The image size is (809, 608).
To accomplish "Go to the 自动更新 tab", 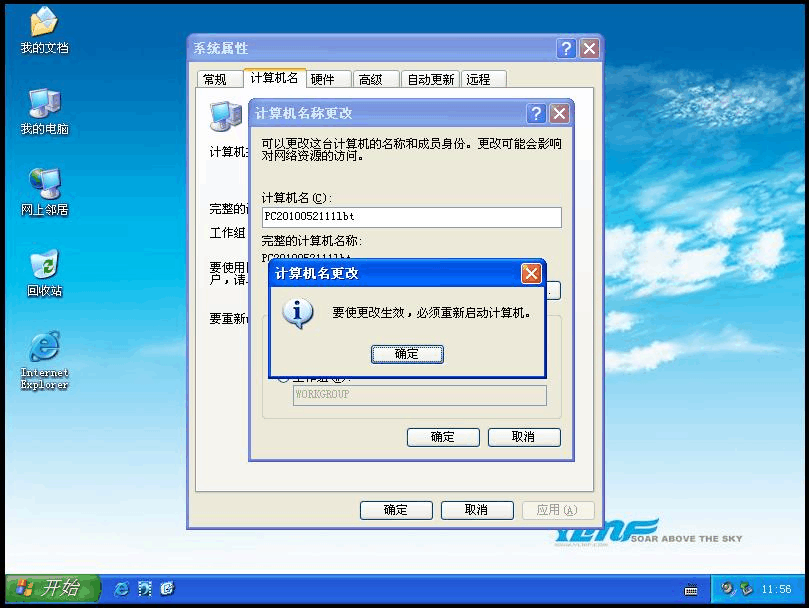I will 430,80.
